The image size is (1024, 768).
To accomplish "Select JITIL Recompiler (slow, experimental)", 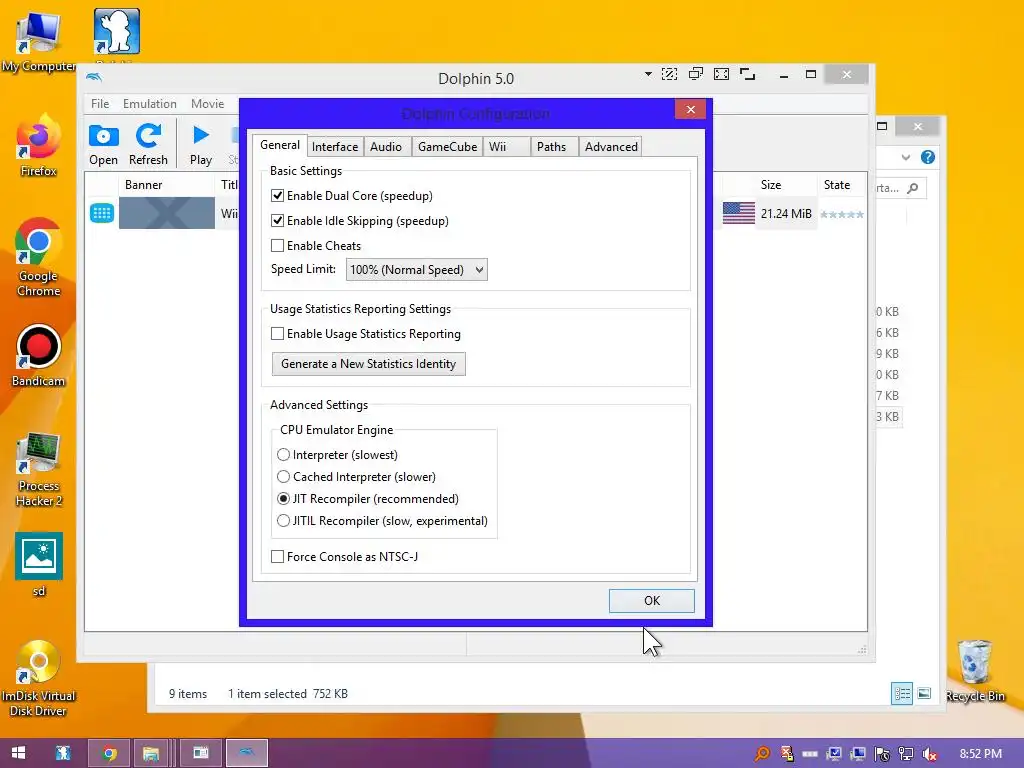I will coord(283,520).
